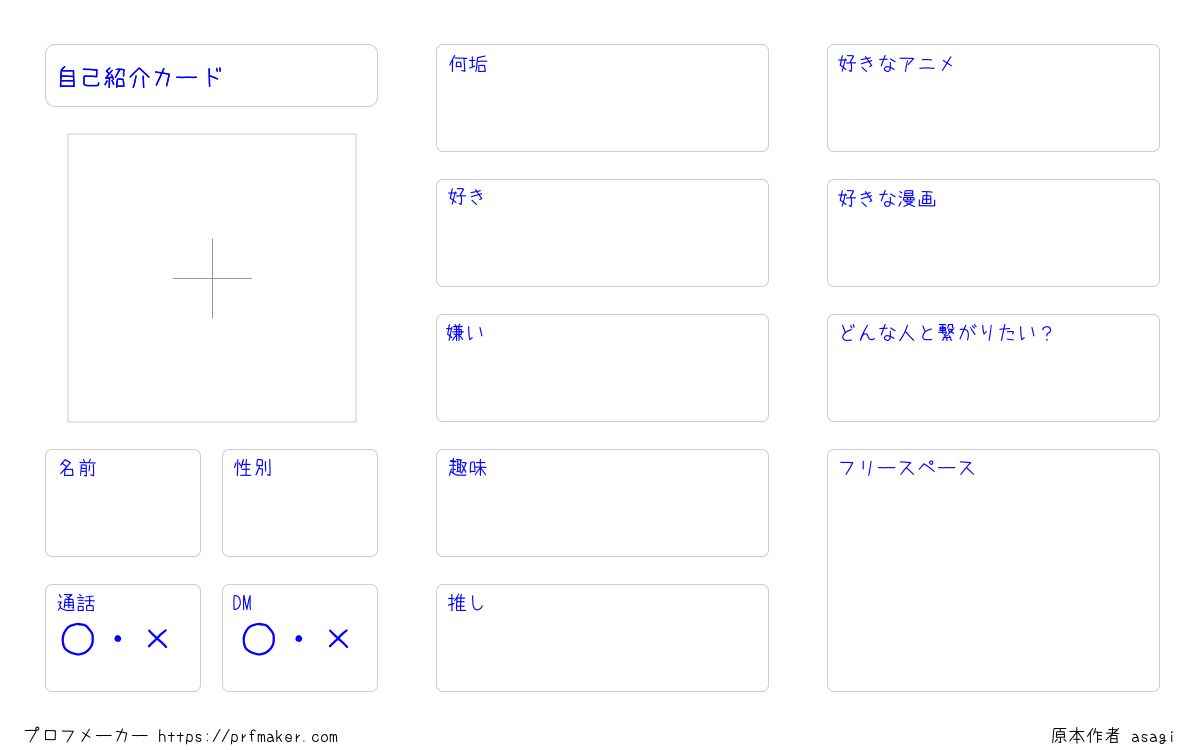
Task: Click the dot between 通話 circle and X
Action: pyautogui.click(x=118, y=638)
